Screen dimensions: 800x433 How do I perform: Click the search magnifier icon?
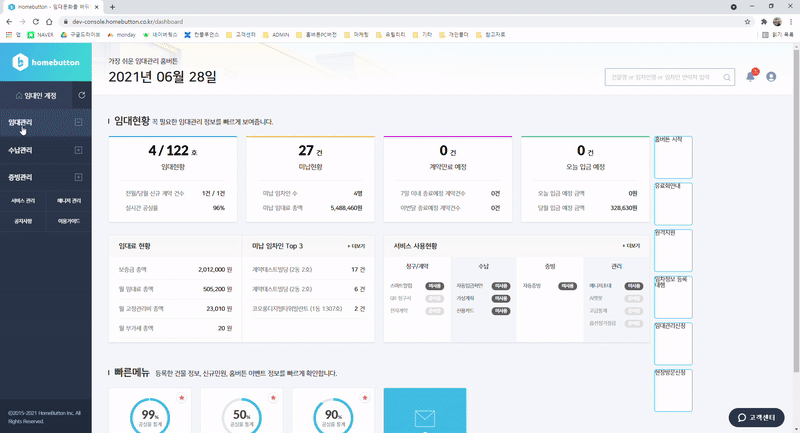[x=727, y=76]
